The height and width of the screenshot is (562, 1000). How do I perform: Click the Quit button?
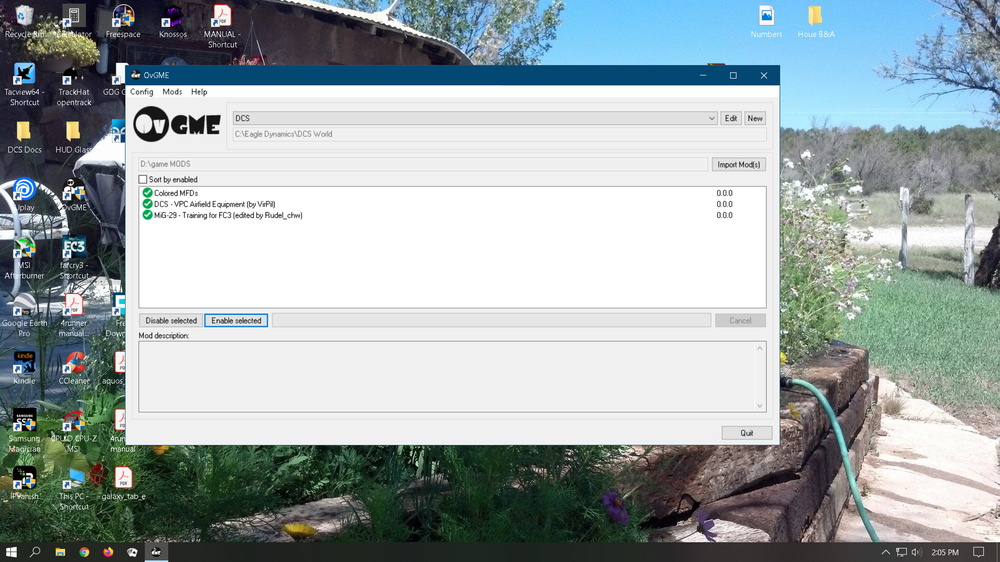pos(747,433)
